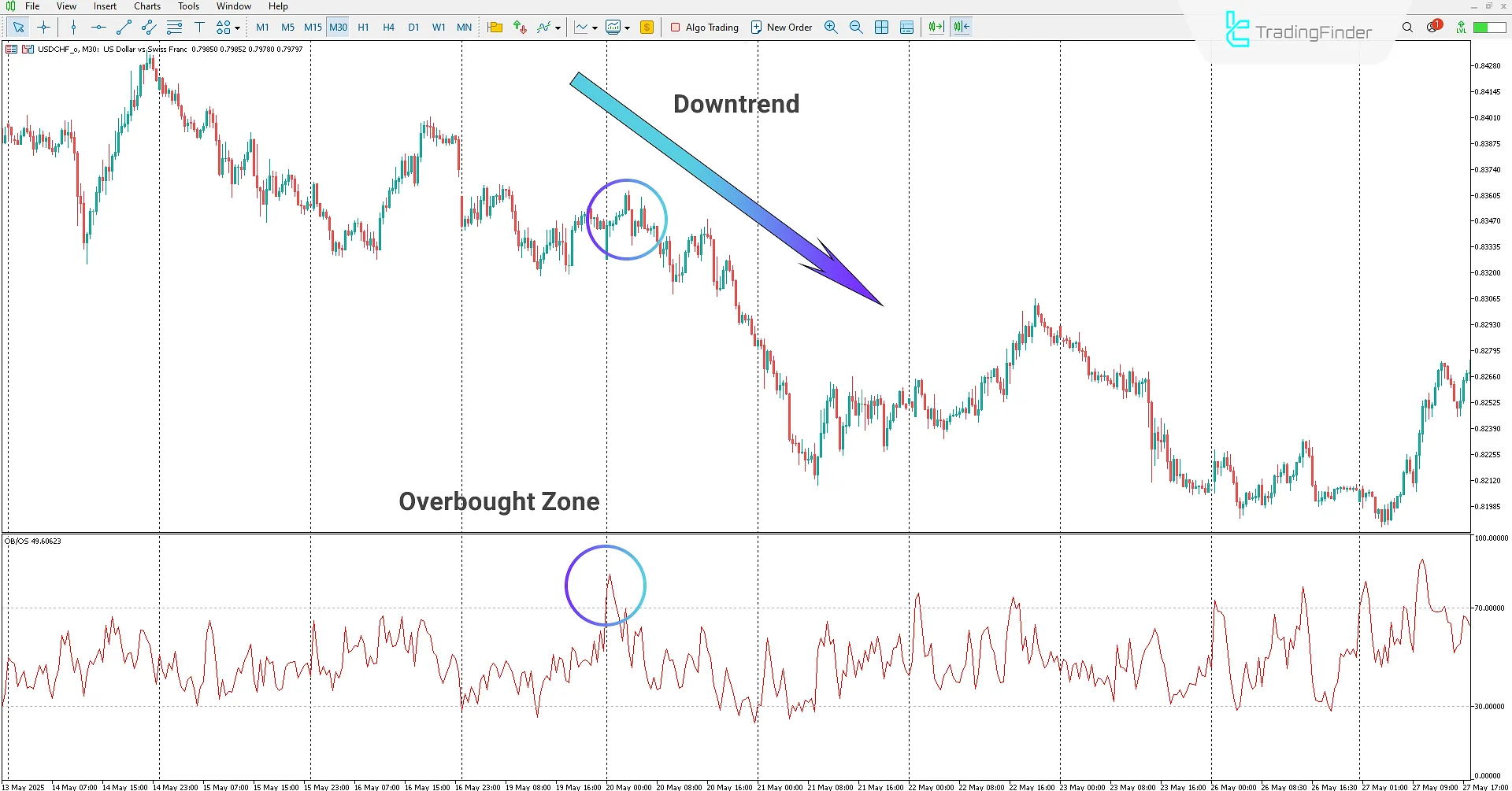Viewport: 1512px width, 791px height.
Task: Select the Vertical Line drawing tool
Action: [x=73, y=27]
